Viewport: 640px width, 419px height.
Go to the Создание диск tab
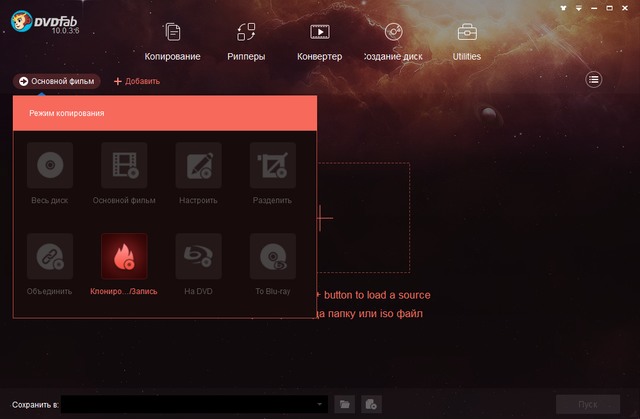(x=394, y=41)
